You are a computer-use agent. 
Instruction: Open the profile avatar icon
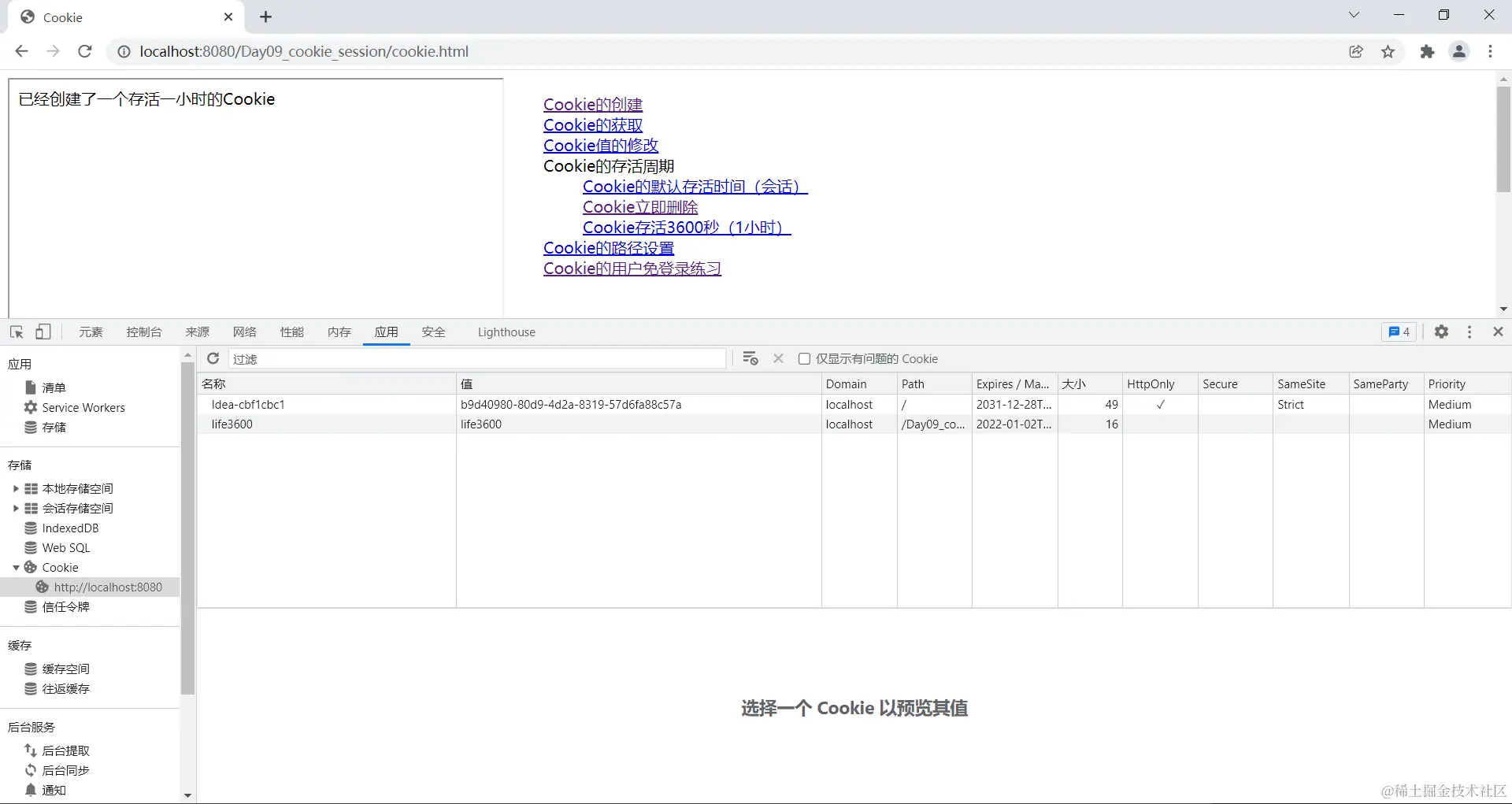tap(1459, 51)
